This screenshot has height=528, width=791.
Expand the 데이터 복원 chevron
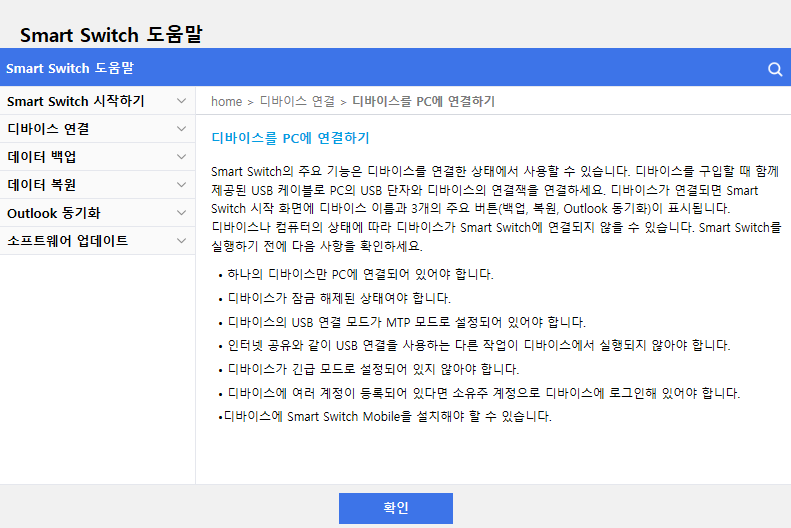(x=182, y=185)
